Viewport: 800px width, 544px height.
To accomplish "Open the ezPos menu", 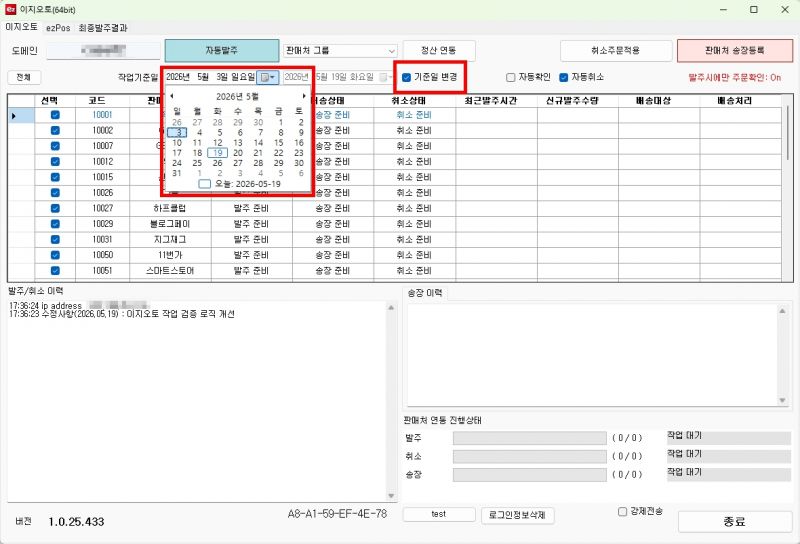I will tap(58, 28).
